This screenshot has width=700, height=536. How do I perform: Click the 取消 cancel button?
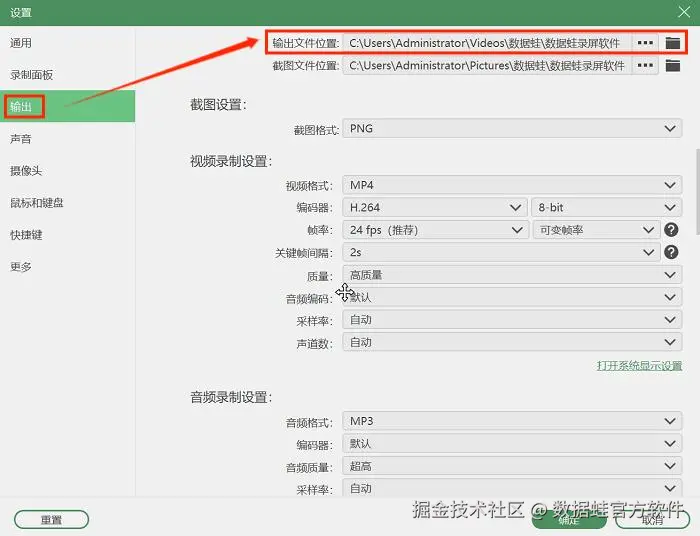(652, 519)
